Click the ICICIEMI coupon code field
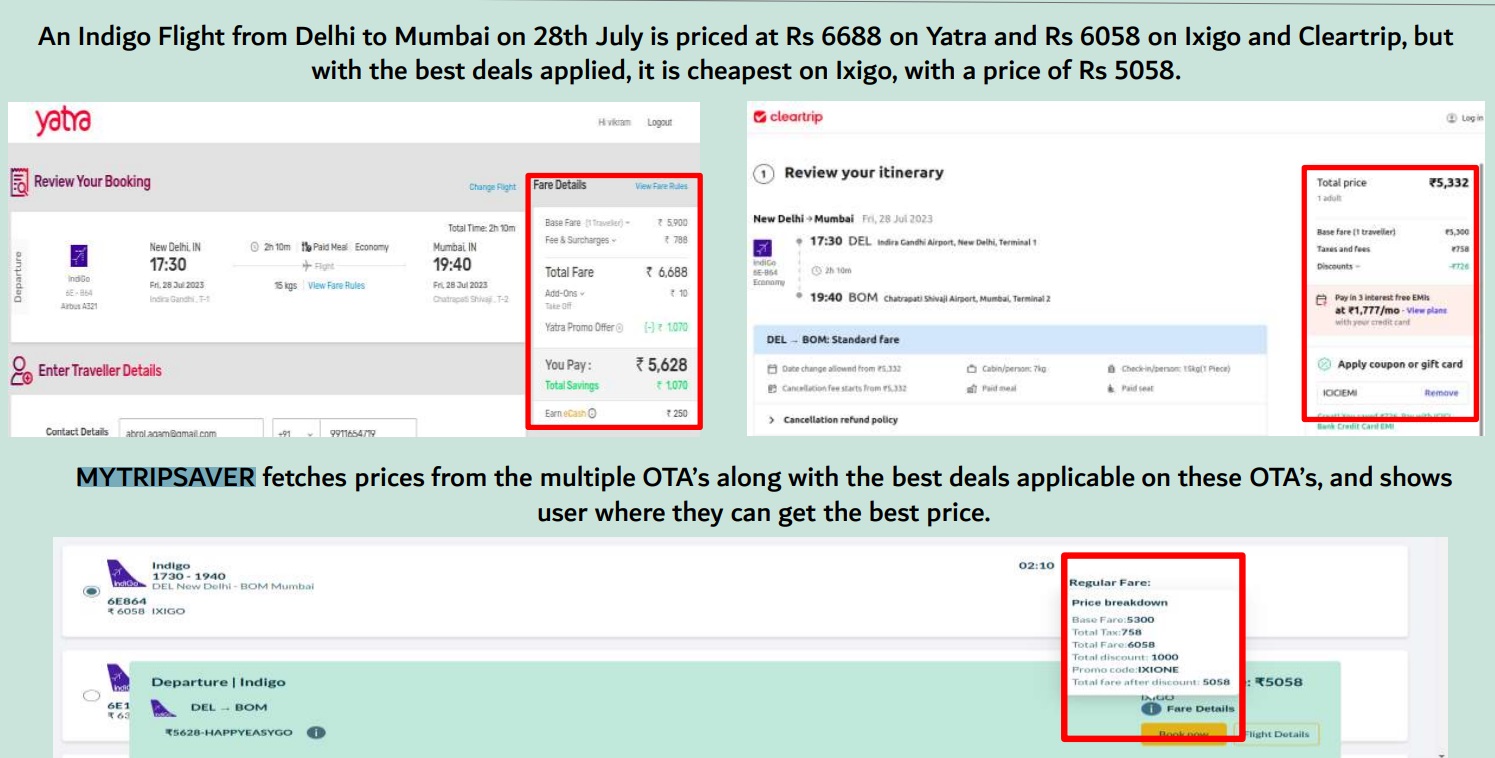The height and width of the screenshot is (758, 1495). [x=1368, y=393]
